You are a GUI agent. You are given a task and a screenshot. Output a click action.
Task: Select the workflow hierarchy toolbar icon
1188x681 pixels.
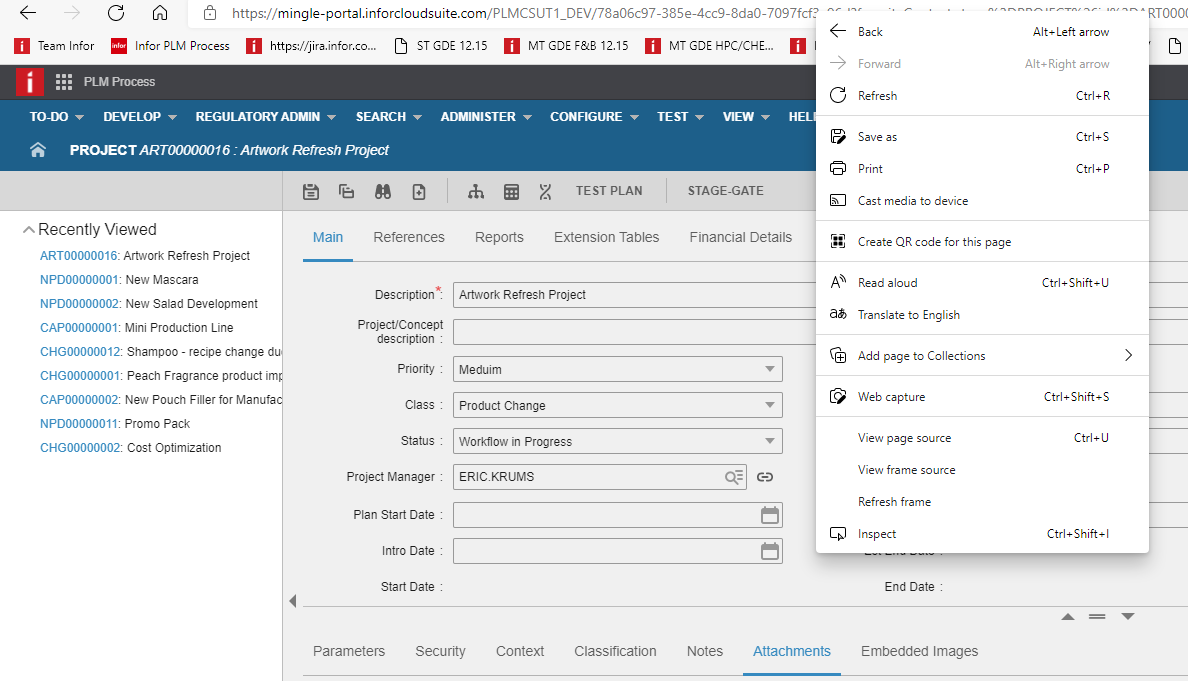coord(476,190)
